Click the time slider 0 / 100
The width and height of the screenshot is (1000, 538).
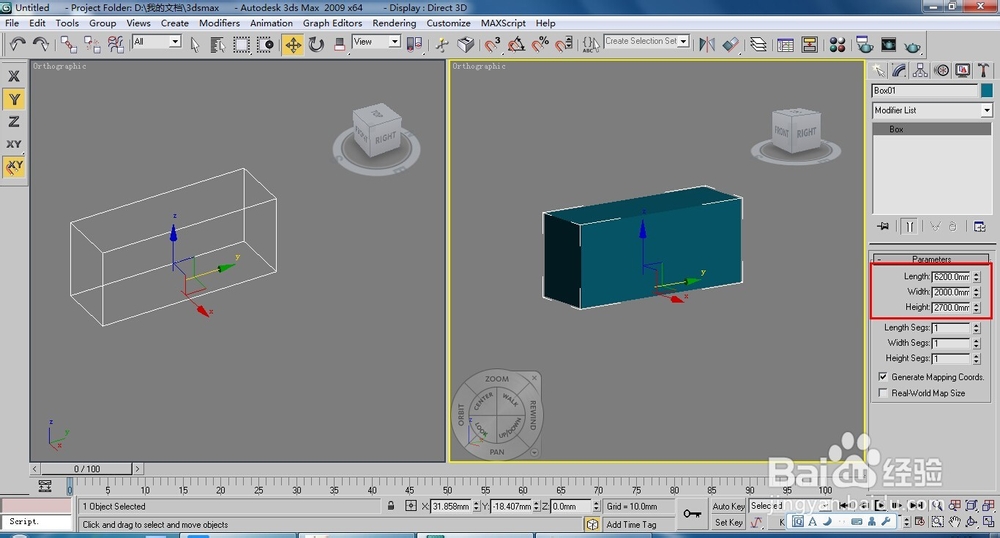click(x=86, y=469)
